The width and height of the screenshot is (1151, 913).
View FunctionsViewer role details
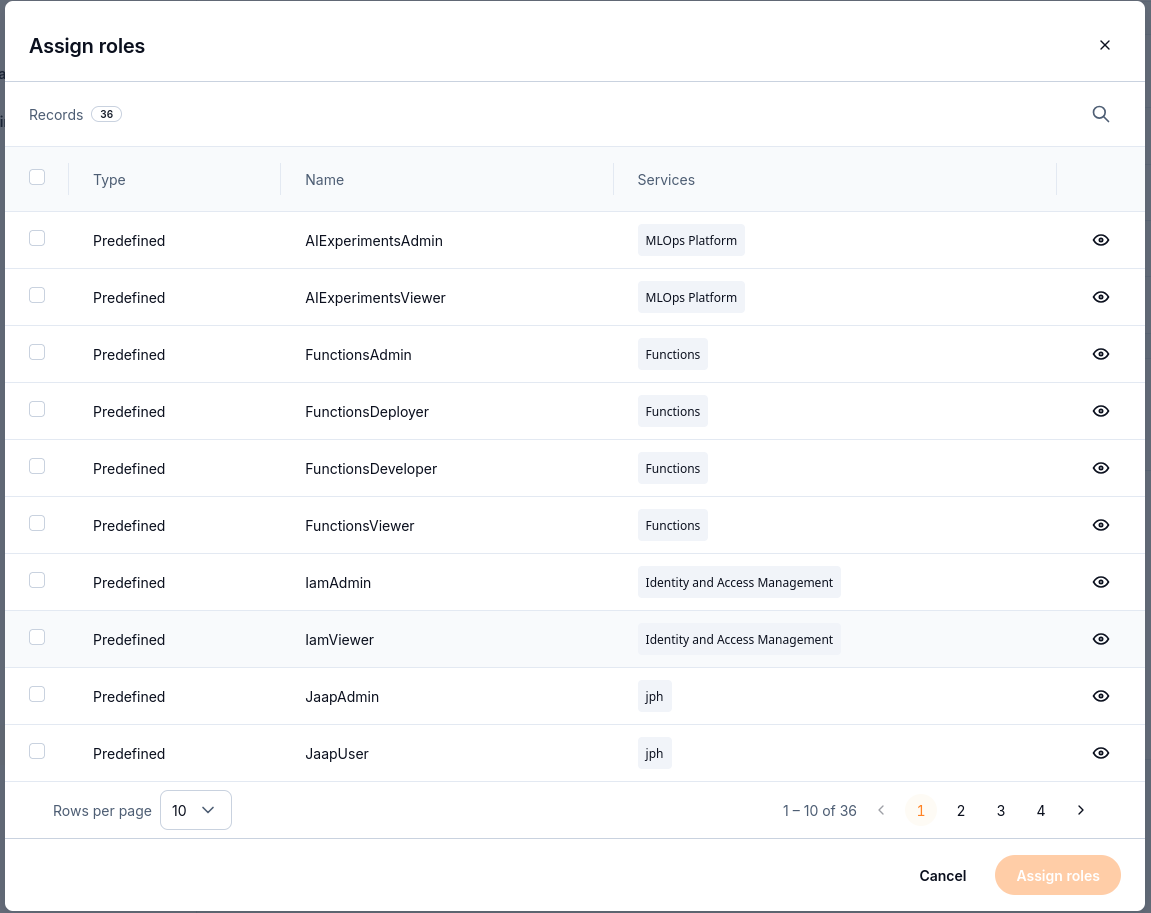click(x=1100, y=525)
